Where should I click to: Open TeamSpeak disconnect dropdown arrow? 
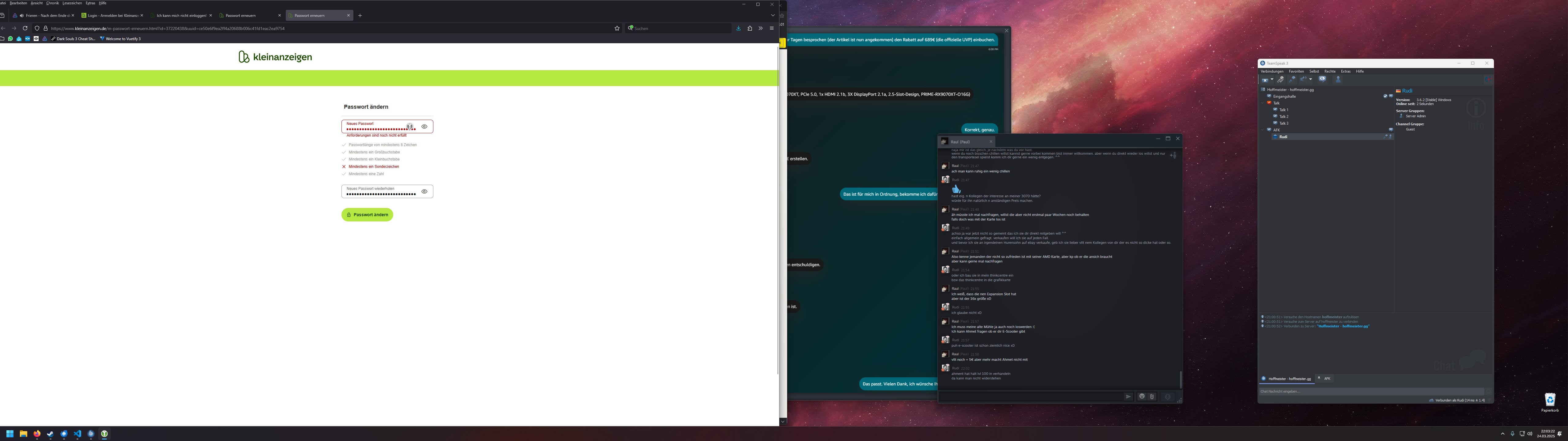[1272, 79]
